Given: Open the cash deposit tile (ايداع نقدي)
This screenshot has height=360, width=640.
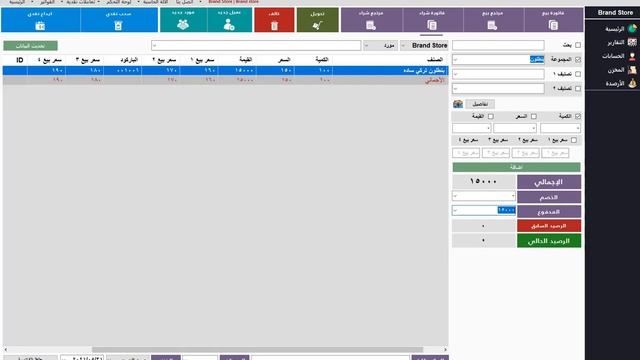Looking at the screenshot, I should pyautogui.click(x=40, y=20).
